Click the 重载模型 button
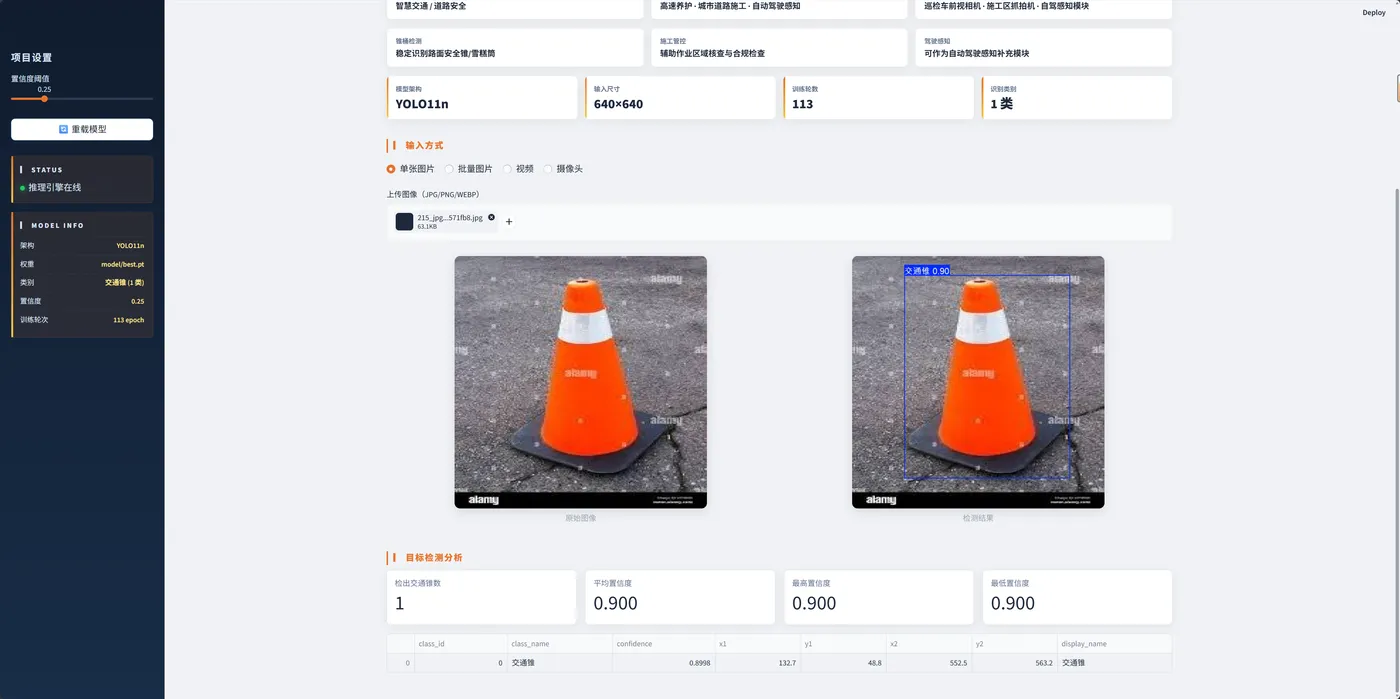 point(82,129)
